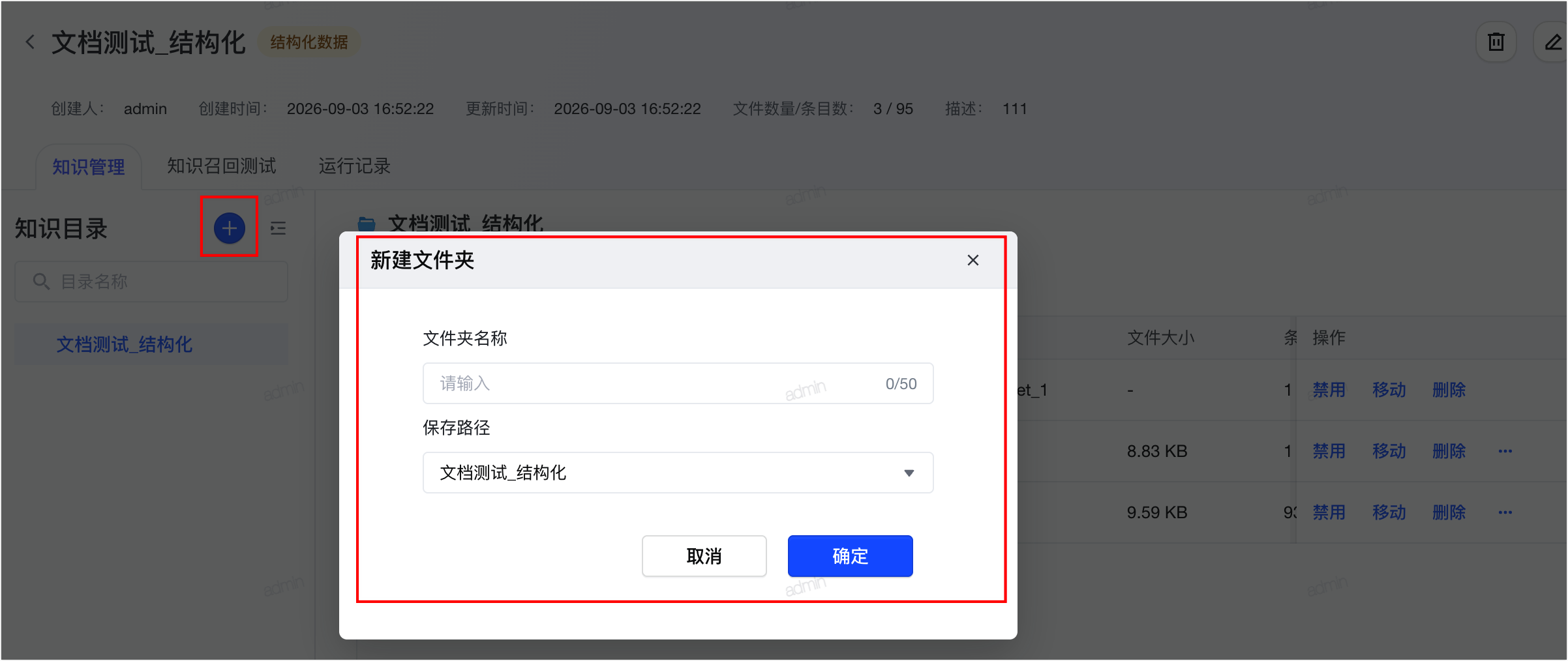Click the 文件夹名称 input field
The image size is (1568, 661).
pos(678,383)
